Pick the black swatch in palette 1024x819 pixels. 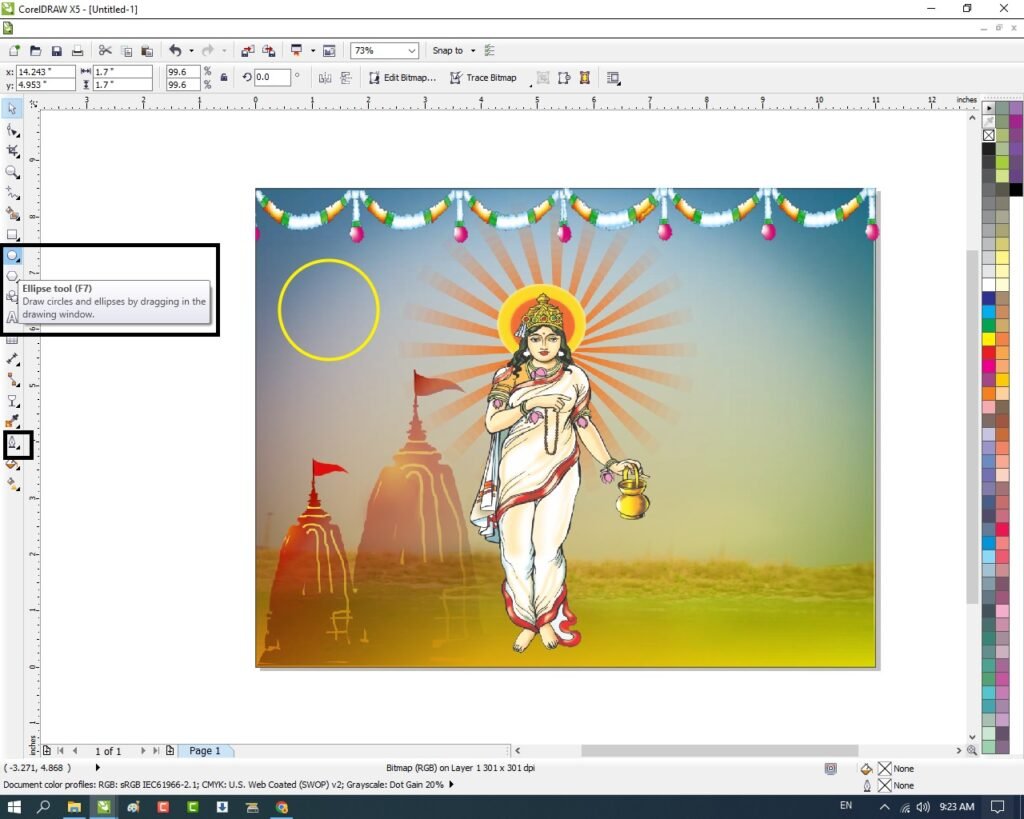coord(989,150)
